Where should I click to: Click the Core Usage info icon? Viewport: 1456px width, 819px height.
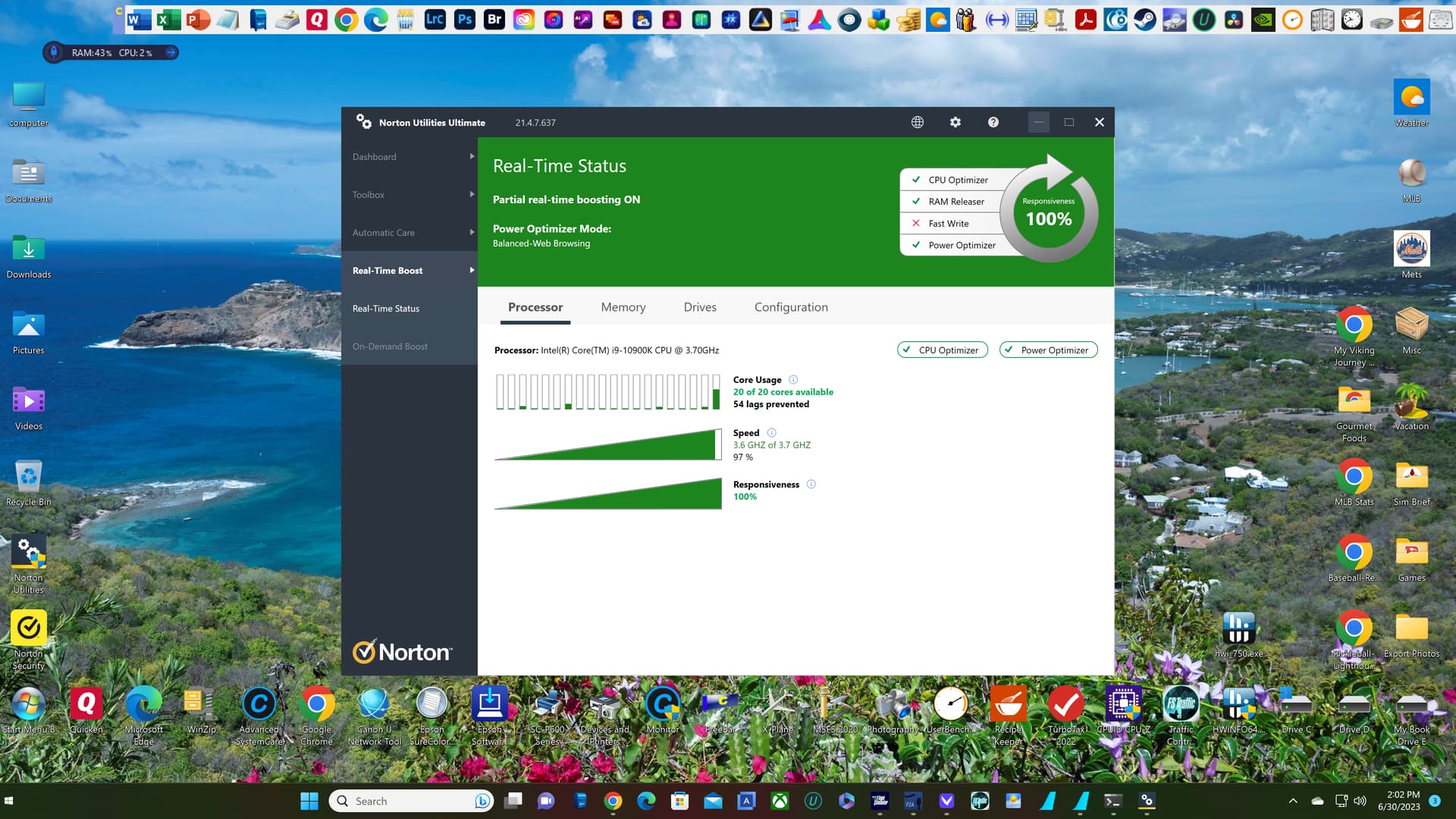793,380
